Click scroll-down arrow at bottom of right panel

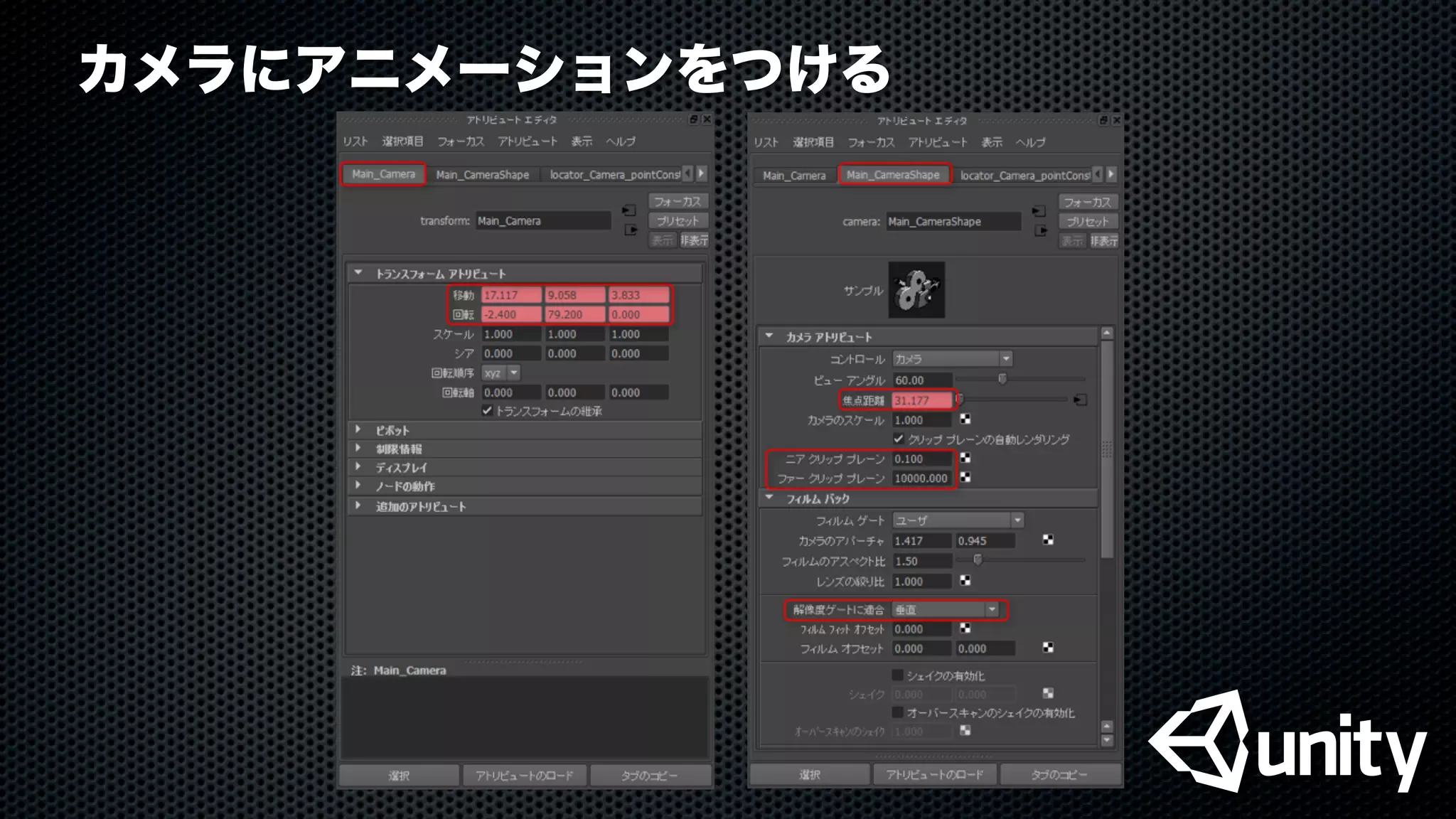[1107, 740]
